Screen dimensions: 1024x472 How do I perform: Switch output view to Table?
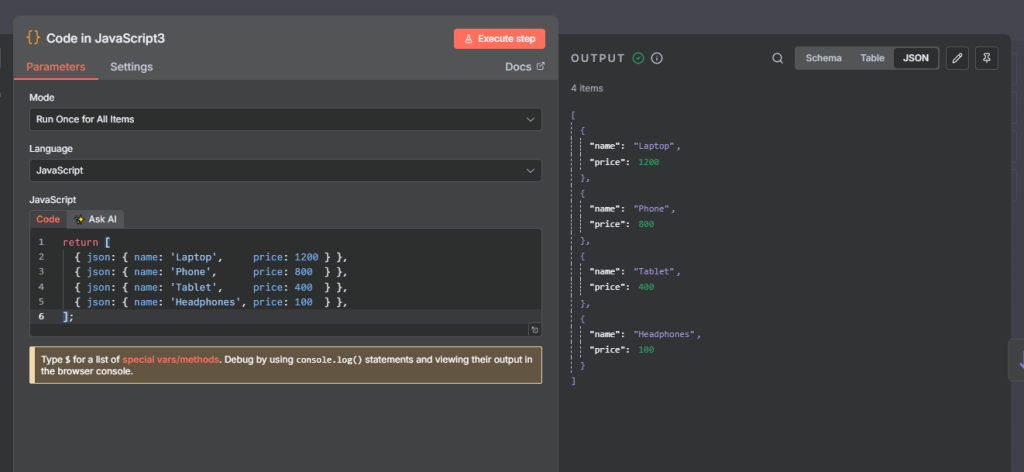point(872,58)
